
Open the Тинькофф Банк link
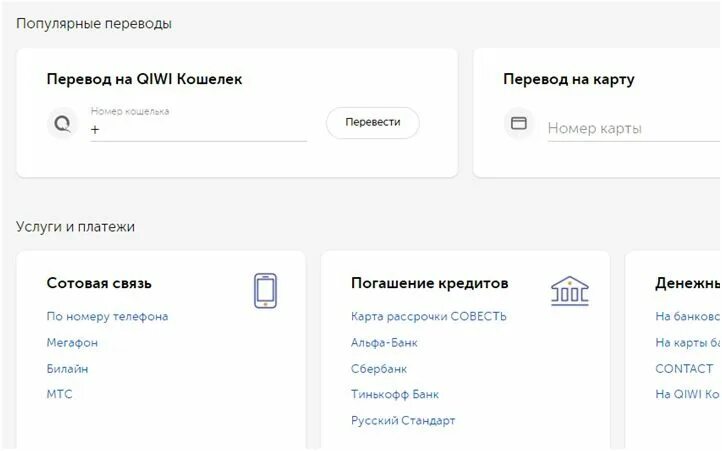click(x=395, y=394)
